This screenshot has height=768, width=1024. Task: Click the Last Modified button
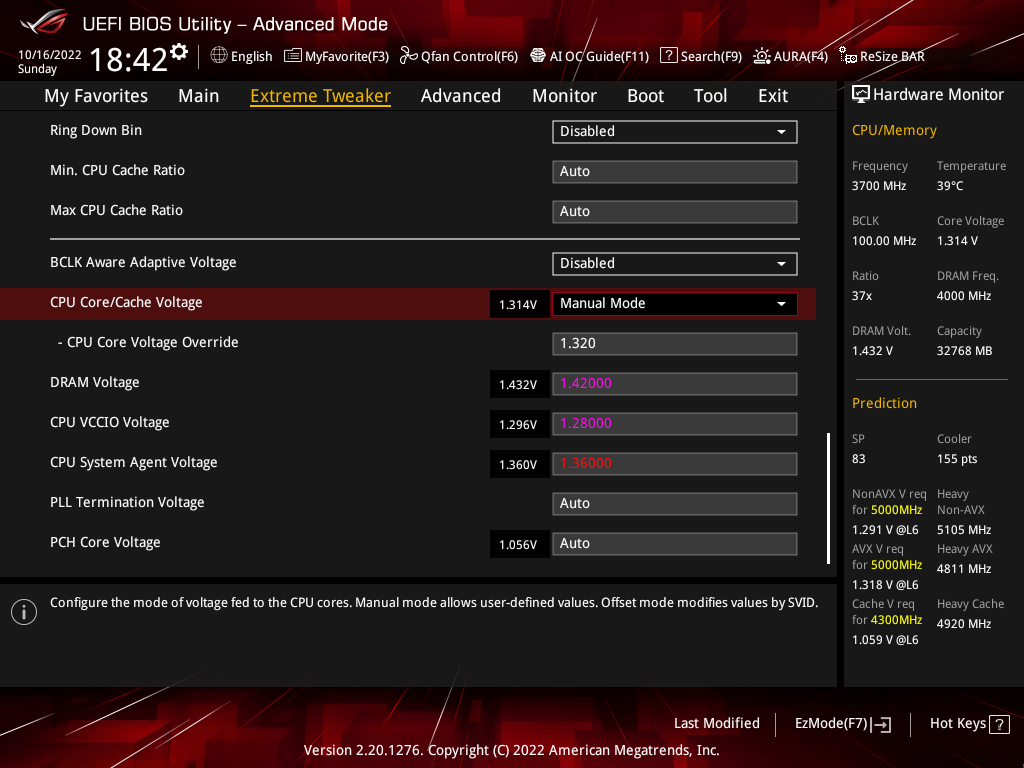(716, 723)
